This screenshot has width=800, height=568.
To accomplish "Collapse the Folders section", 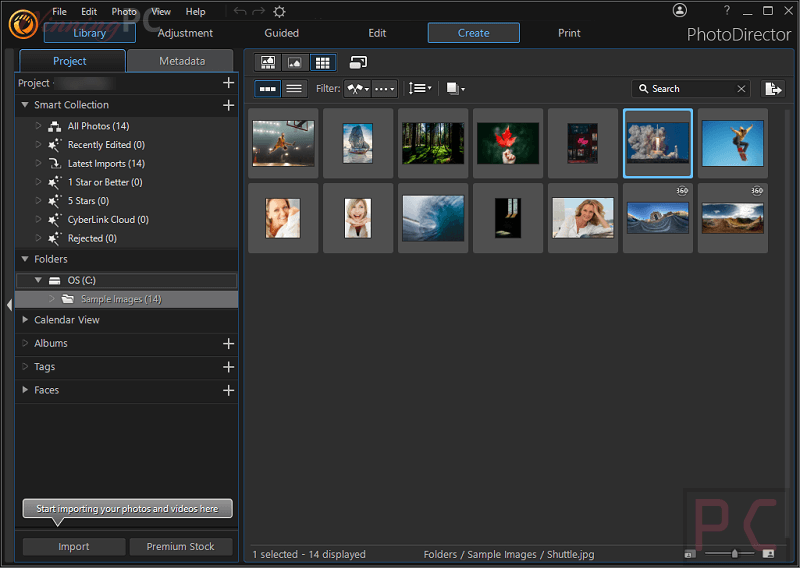I will (24, 259).
